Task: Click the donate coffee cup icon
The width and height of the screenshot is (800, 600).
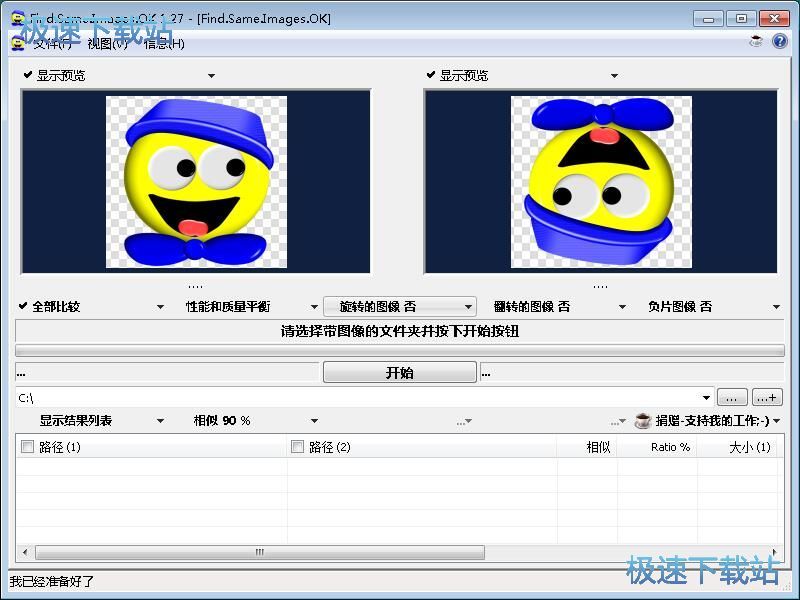Action: click(x=643, y=421)
